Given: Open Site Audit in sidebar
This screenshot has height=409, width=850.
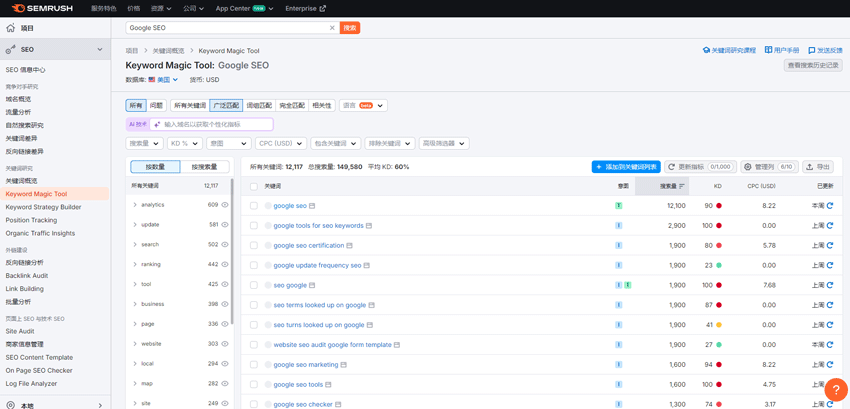Looking at the screenshot, I should coord(20,331).
